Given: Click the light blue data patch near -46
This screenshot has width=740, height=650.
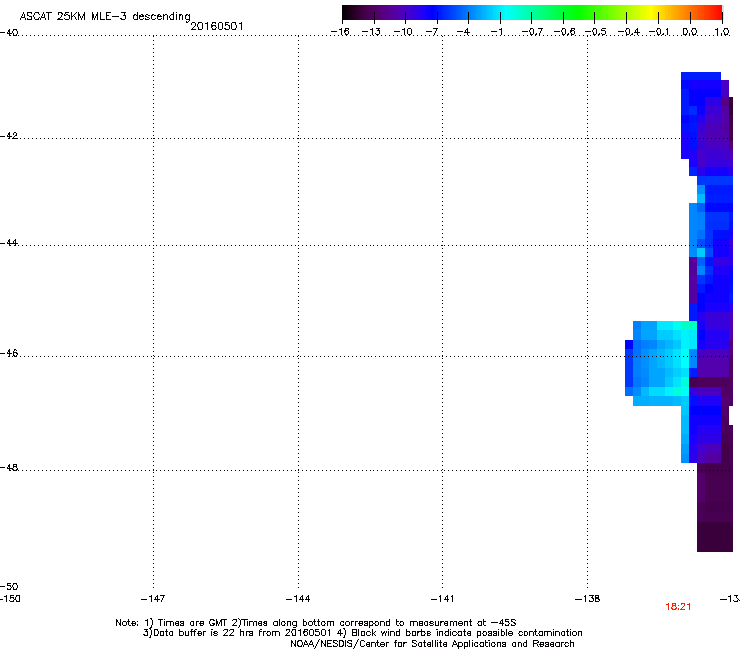Looking at the screenshot, I should [x=661, y=363].
